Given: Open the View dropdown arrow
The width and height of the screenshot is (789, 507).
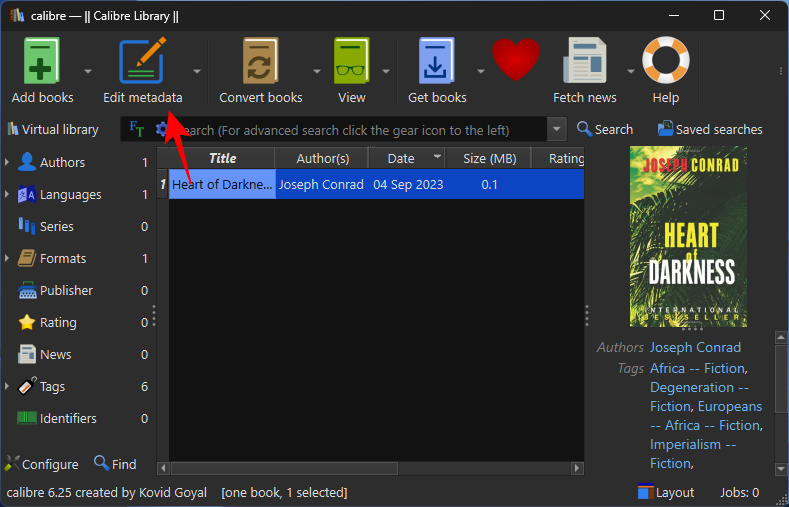Looking at the screenshot, I should [x=386, y=71].
